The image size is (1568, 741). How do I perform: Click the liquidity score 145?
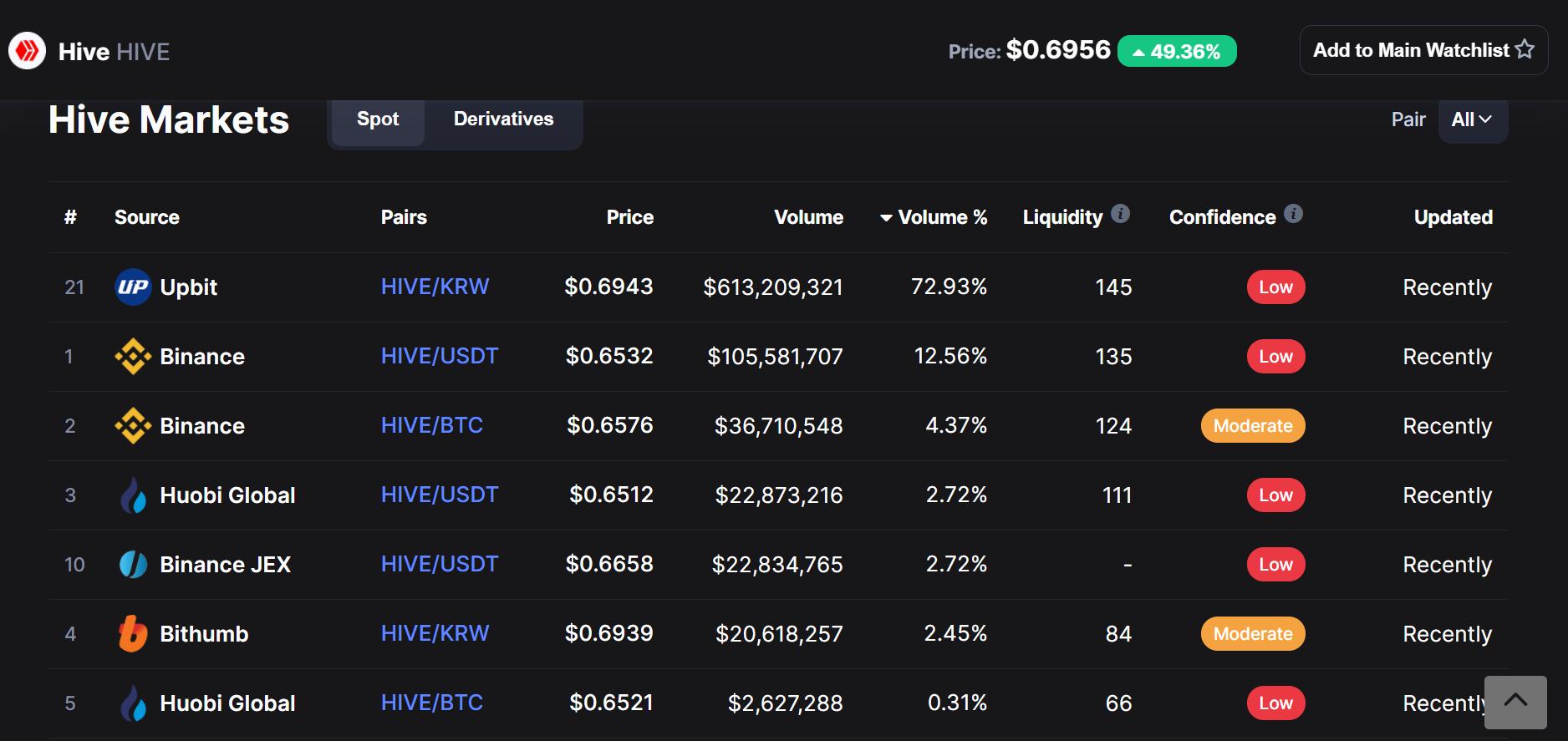(x=1113, y=287)
